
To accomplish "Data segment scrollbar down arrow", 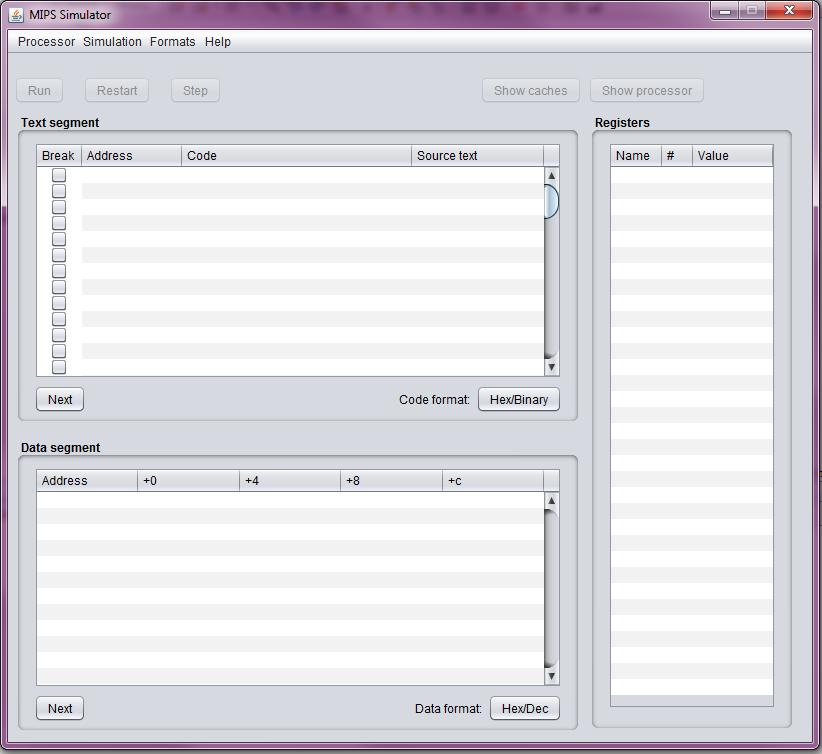I will [551, 676].
